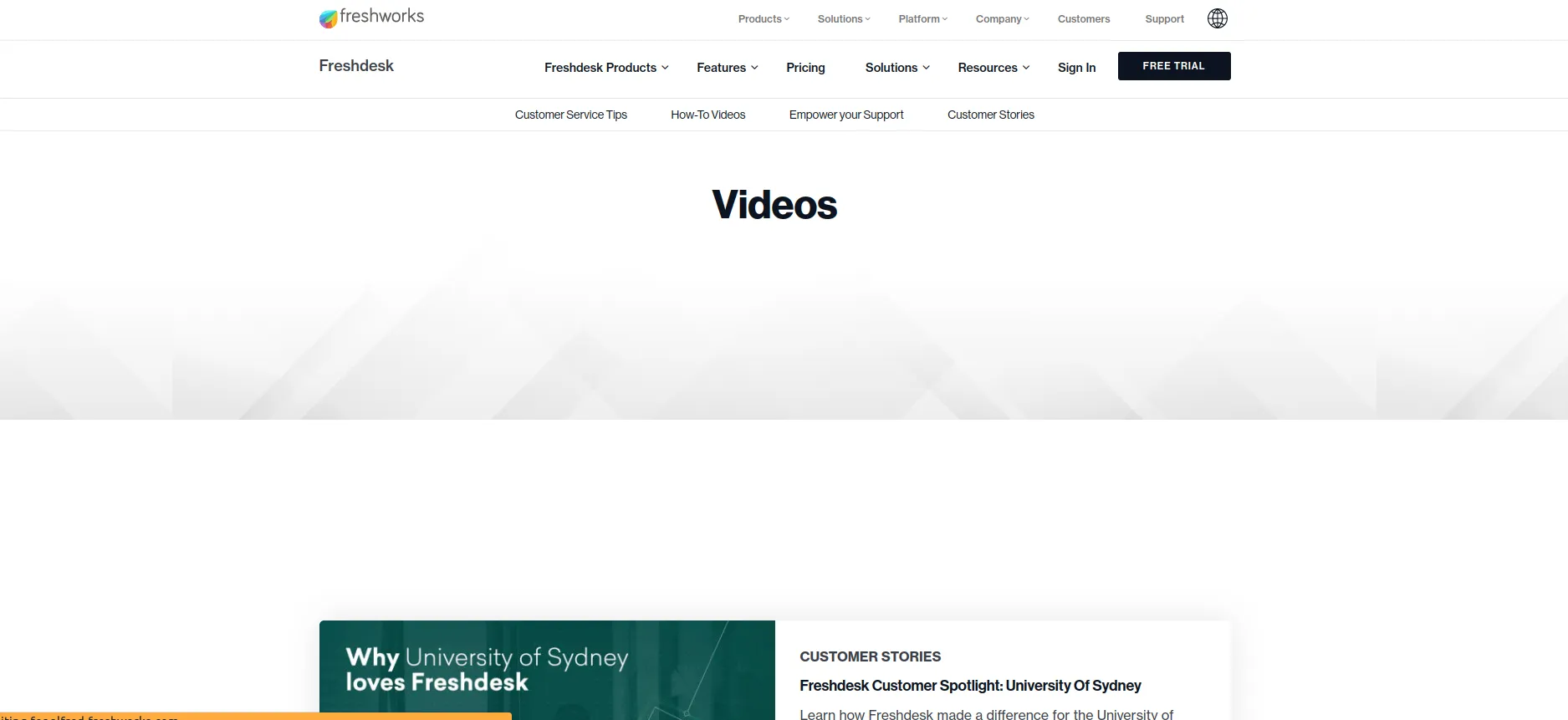Click the Videos page heading

tap(774, 205)
